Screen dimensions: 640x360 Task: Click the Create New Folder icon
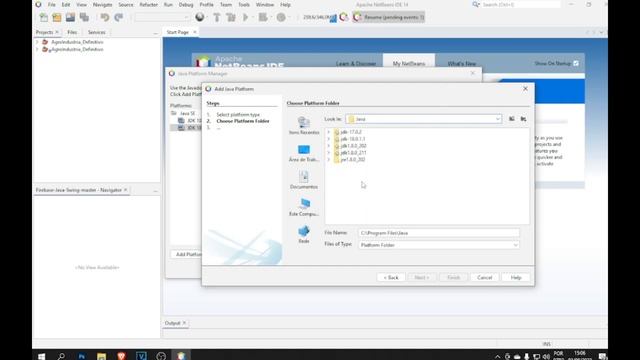523,119
